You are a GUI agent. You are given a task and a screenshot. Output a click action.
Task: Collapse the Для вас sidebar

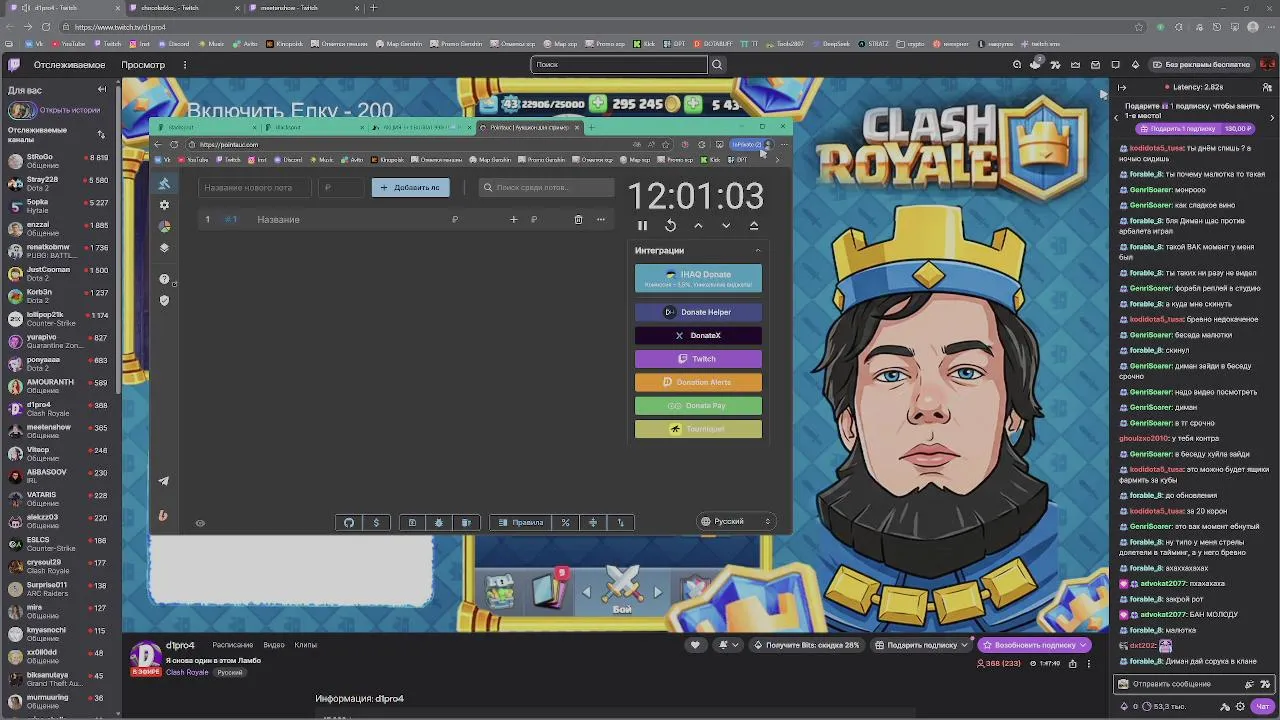coord(101,90)
